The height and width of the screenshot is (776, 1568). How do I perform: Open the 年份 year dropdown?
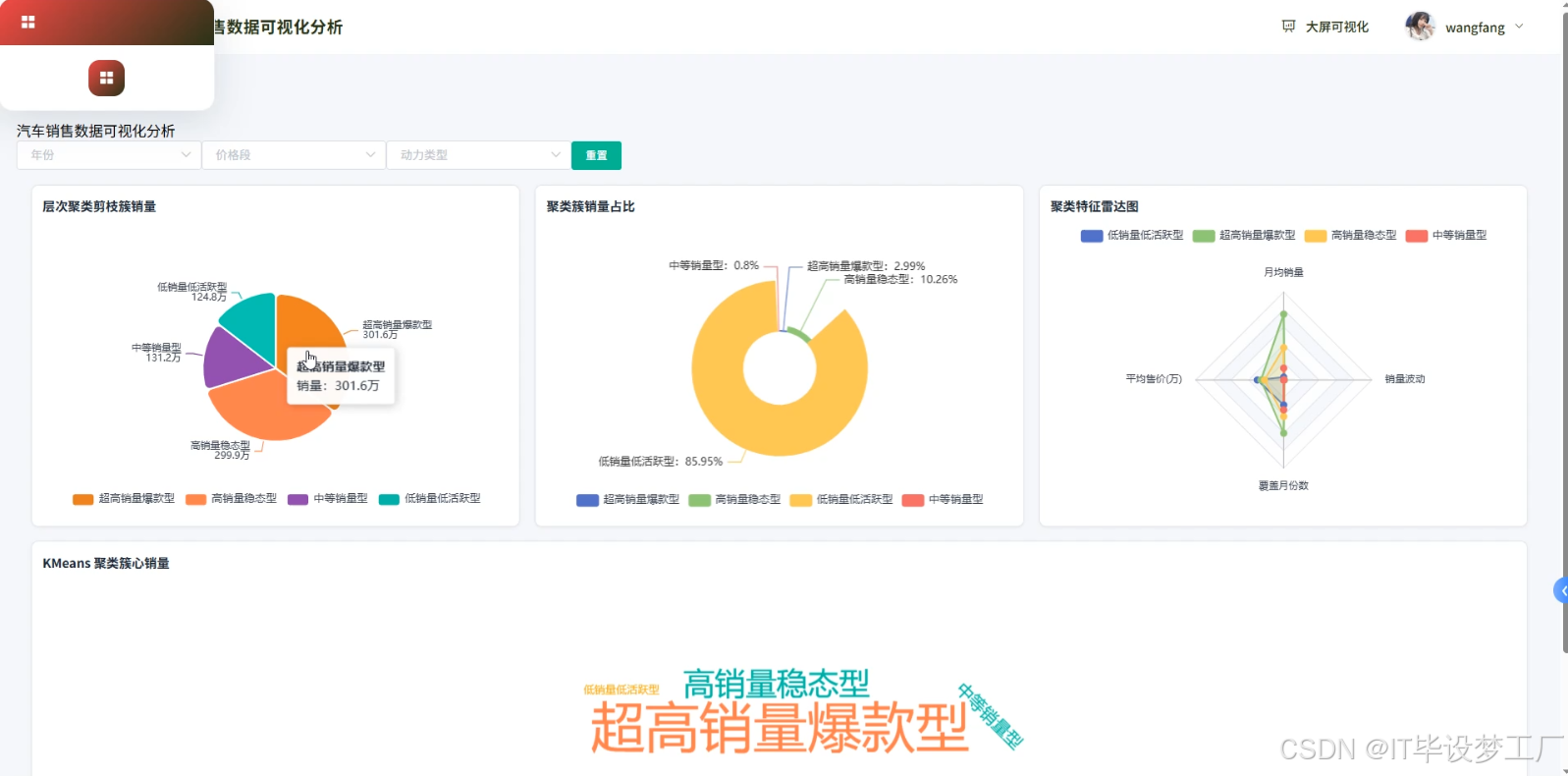109,155
